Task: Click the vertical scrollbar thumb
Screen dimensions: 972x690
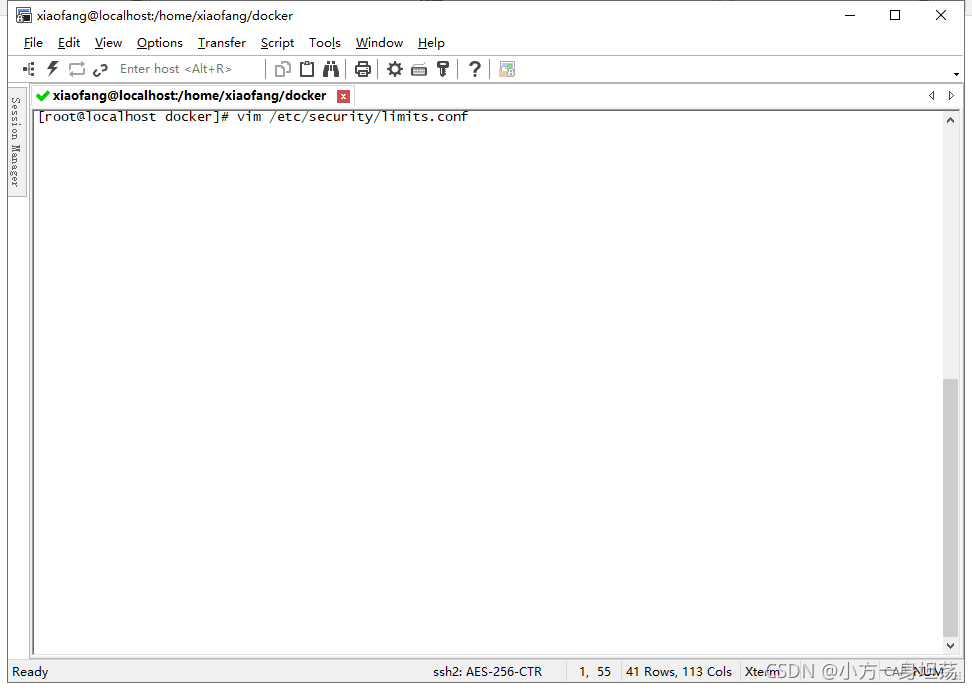Action: click(x=950, y=507)
